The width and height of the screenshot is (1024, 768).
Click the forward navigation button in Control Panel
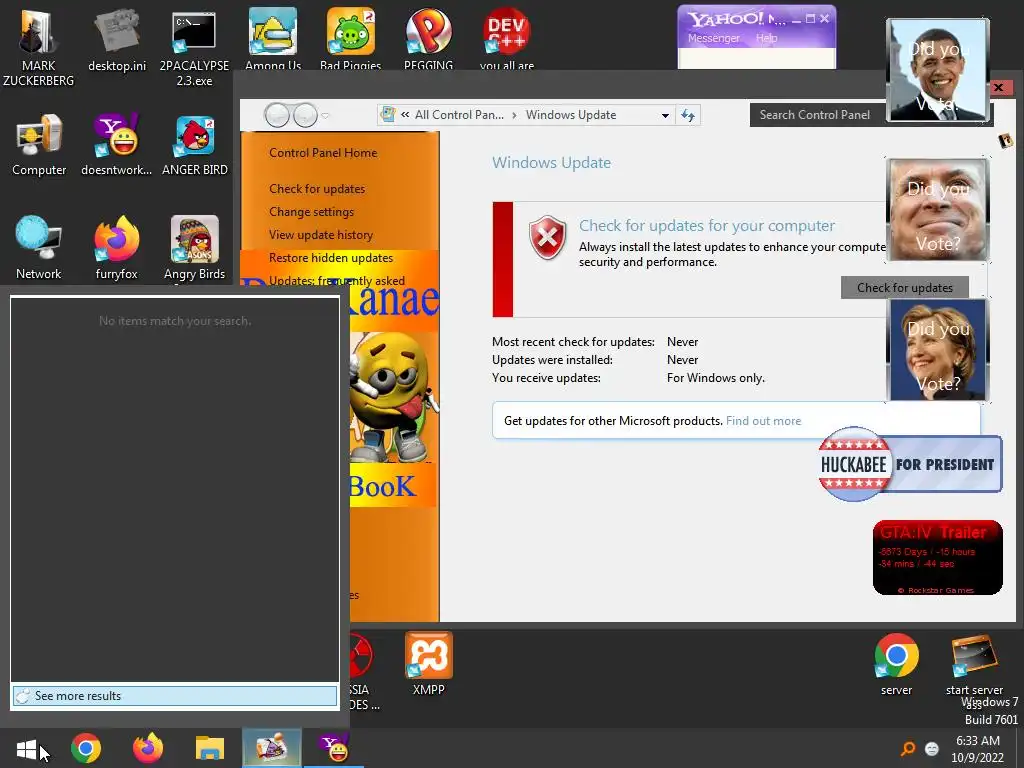click(x=305, y=116)
